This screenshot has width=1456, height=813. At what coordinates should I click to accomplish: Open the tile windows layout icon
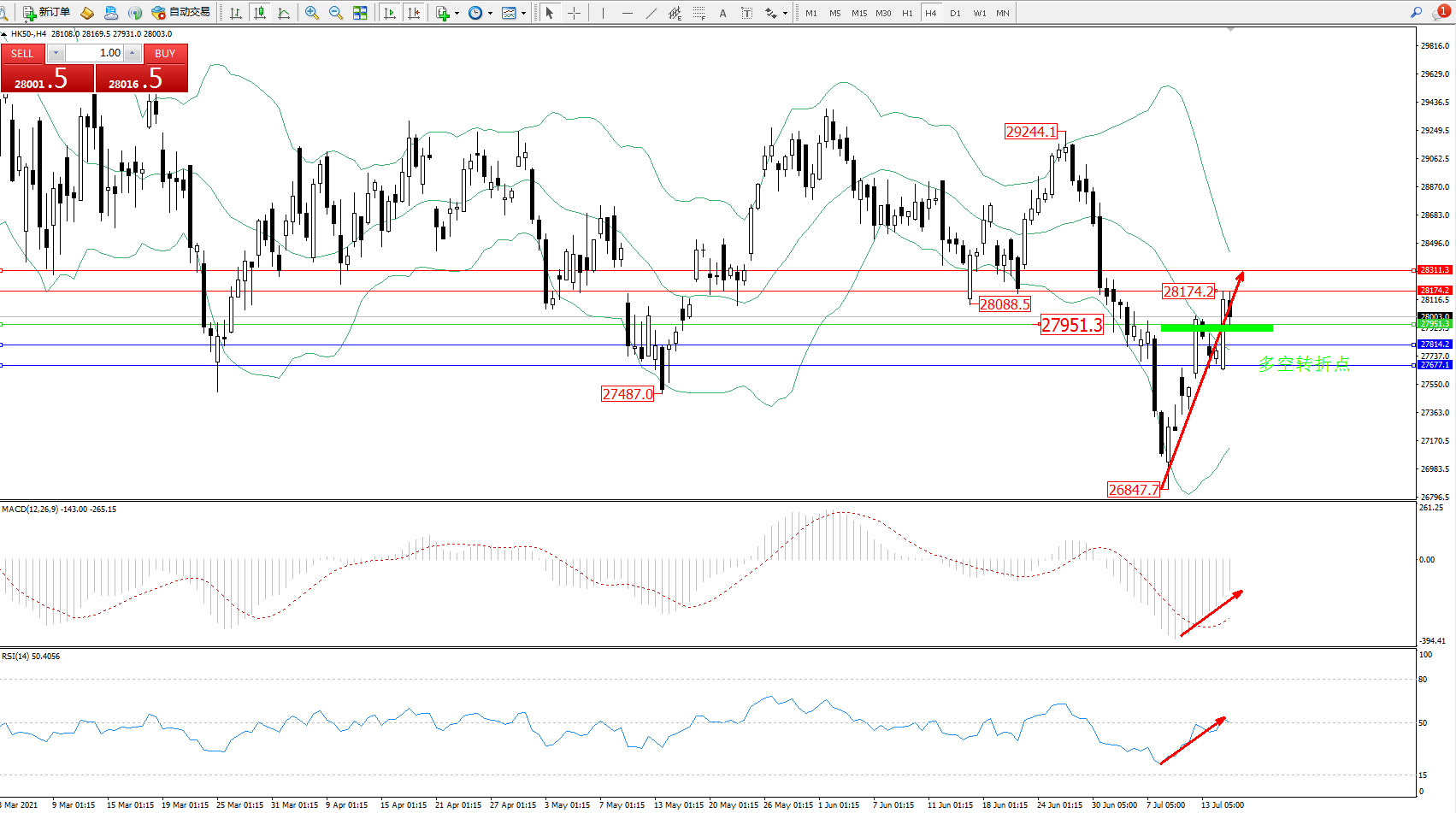click(x=360, y=13)
